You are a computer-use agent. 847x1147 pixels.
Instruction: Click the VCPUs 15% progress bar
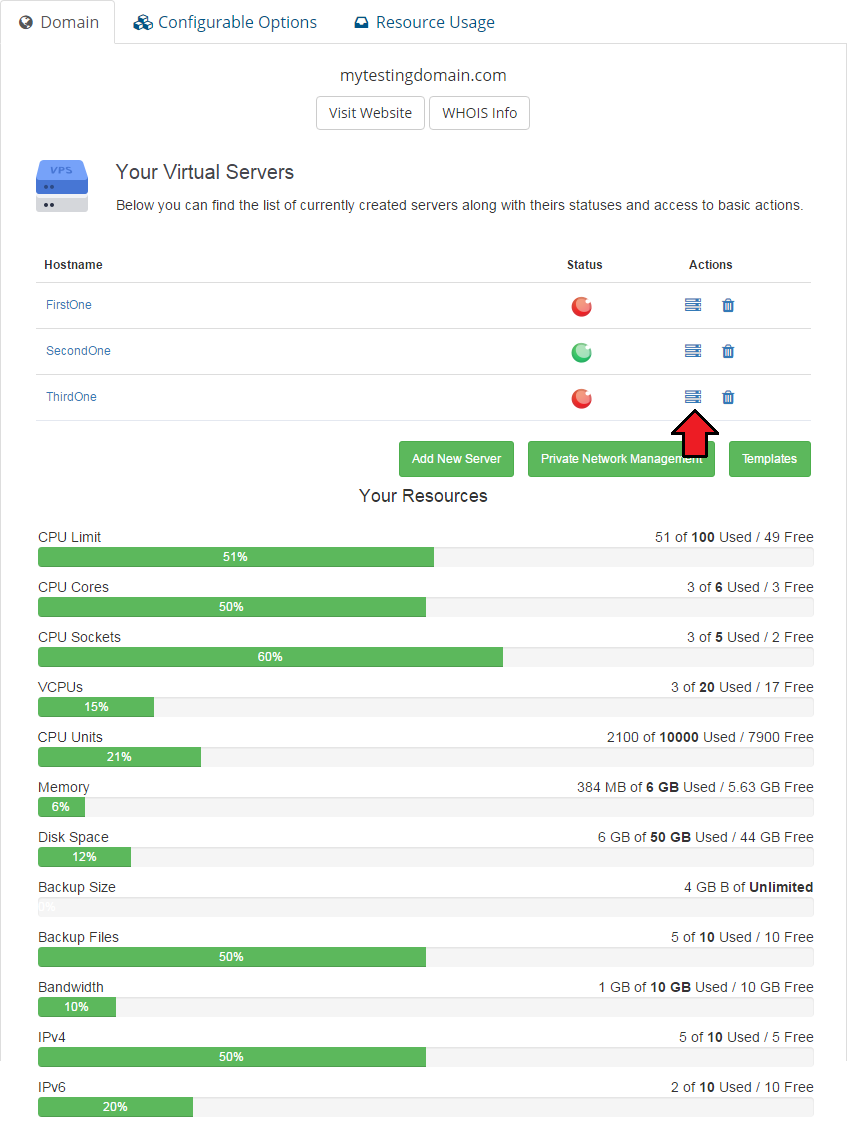[426, 707]
